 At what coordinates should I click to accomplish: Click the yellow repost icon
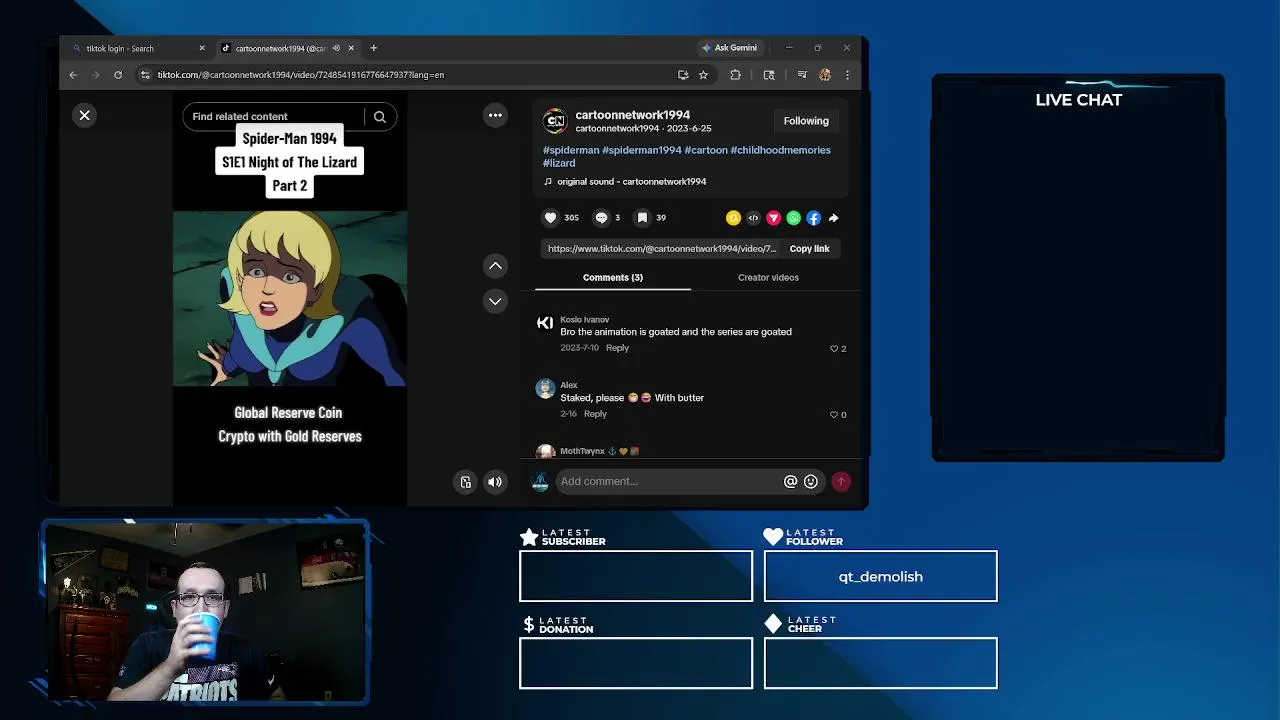[x=733, y=218]
